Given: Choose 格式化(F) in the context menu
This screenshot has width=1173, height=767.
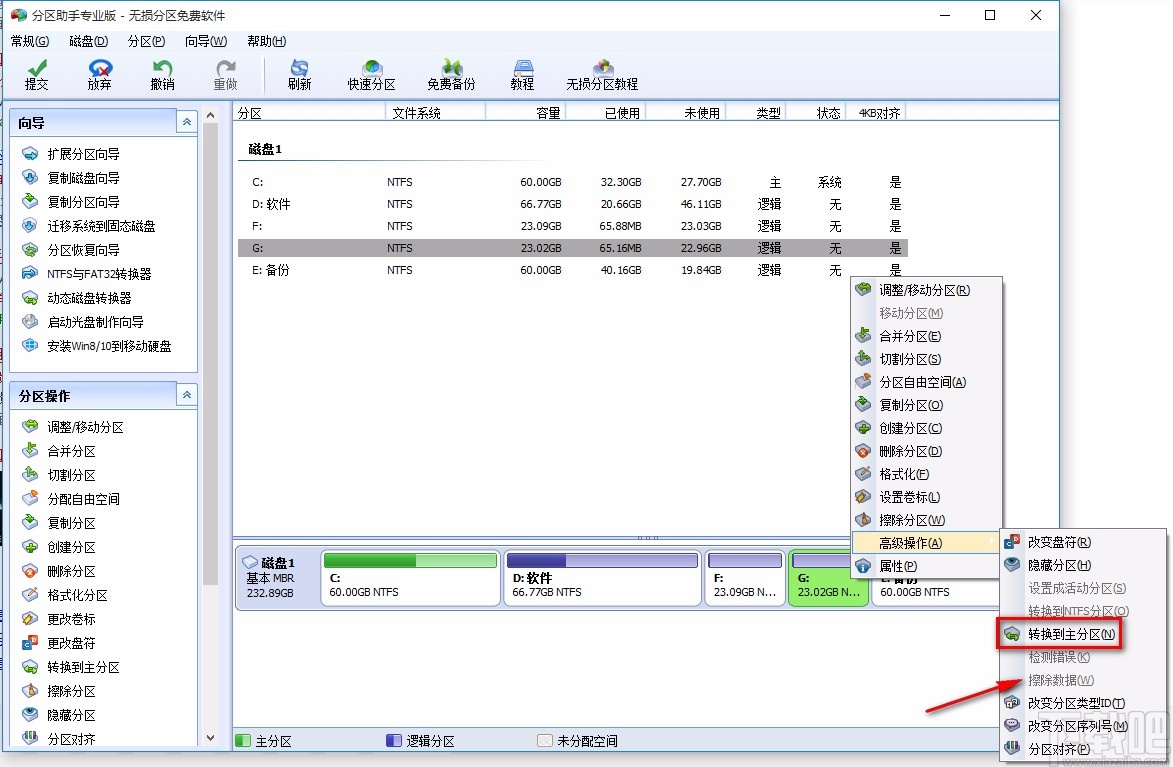Looking at the screenshot, I should 926,474.
